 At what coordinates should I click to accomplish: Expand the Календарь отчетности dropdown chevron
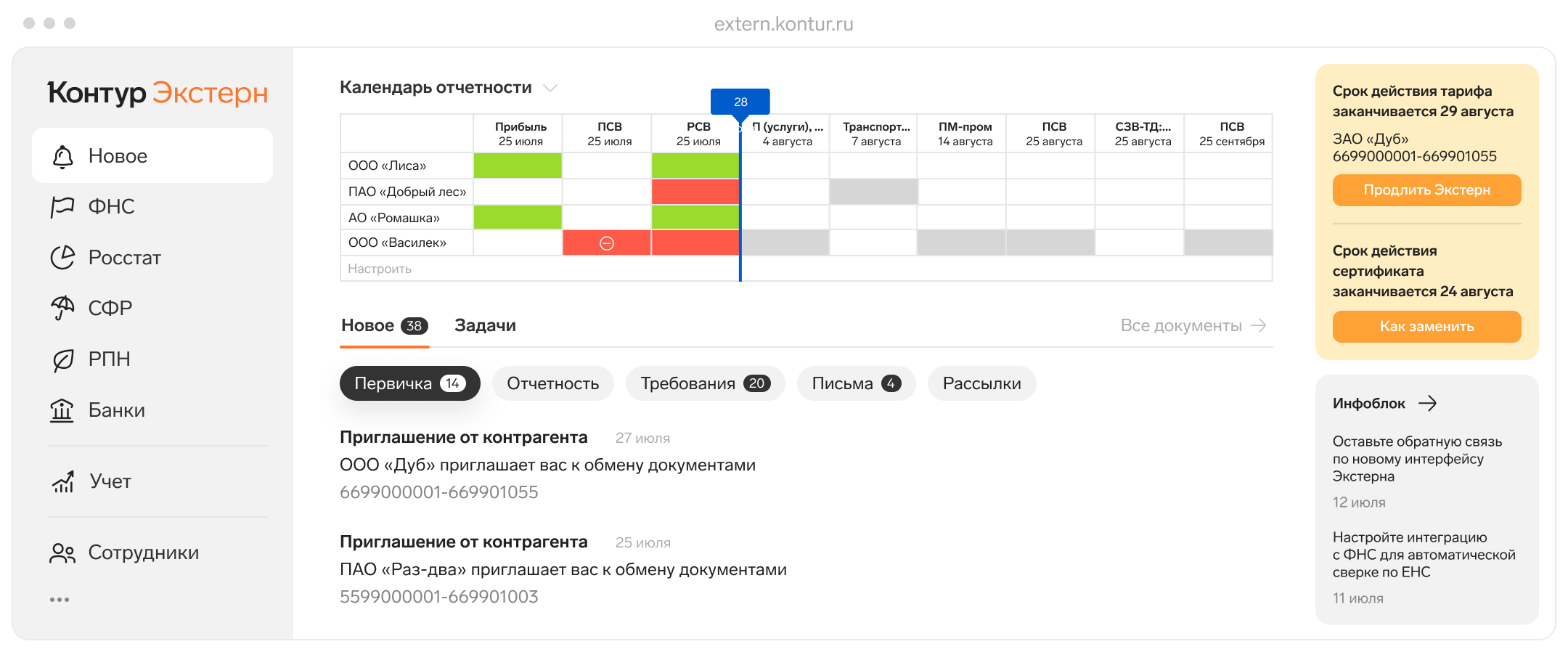tap(550, 88)
